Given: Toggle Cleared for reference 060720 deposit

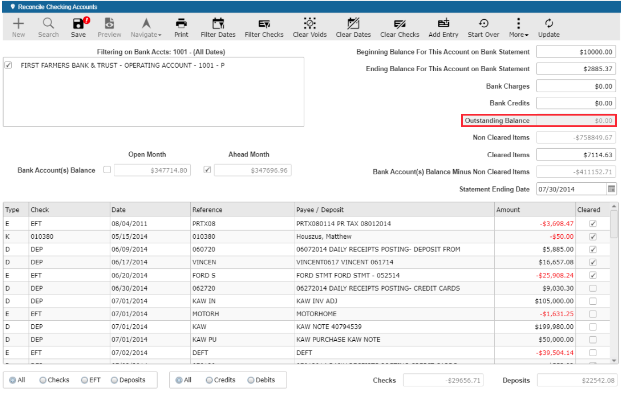Looking at the screenshot, I should 593,249.
